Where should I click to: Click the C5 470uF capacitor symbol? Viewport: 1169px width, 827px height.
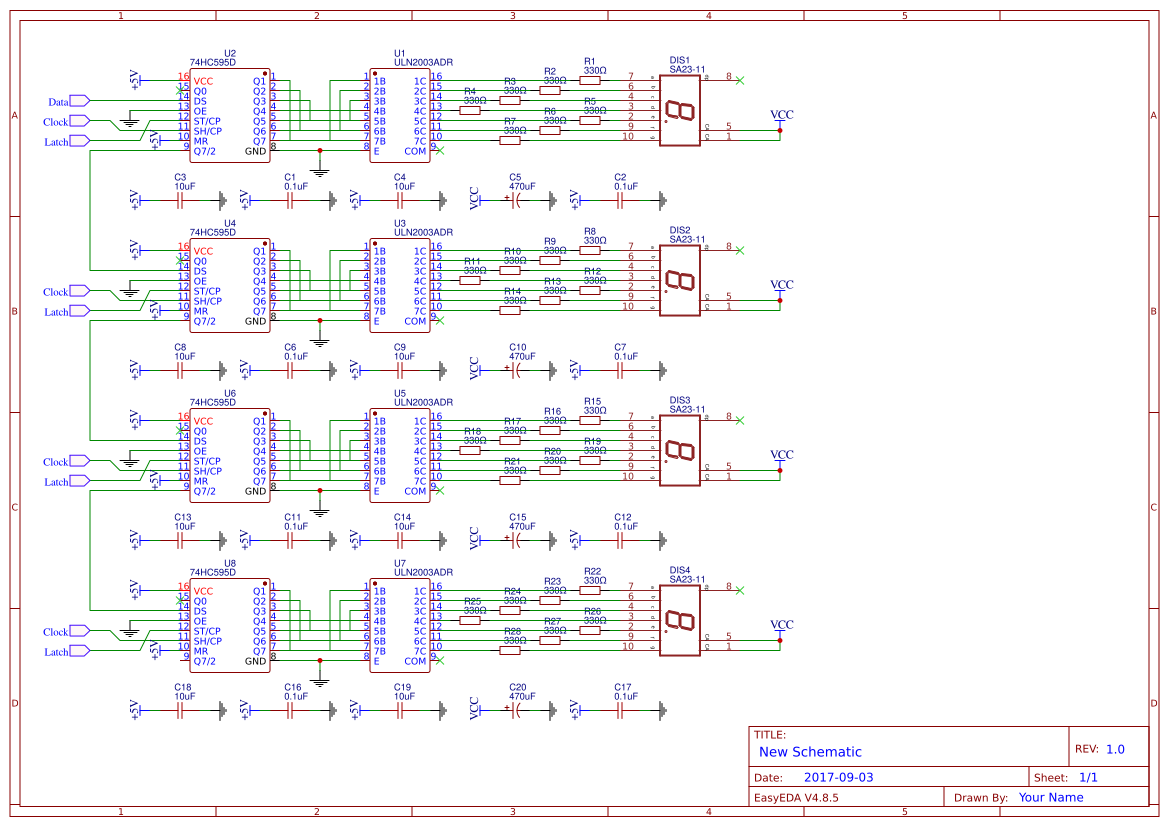515,199
